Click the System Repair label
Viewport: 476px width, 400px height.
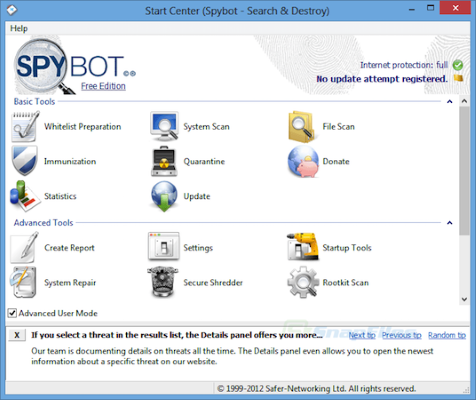pyautogui.click(x=70, y=283)
